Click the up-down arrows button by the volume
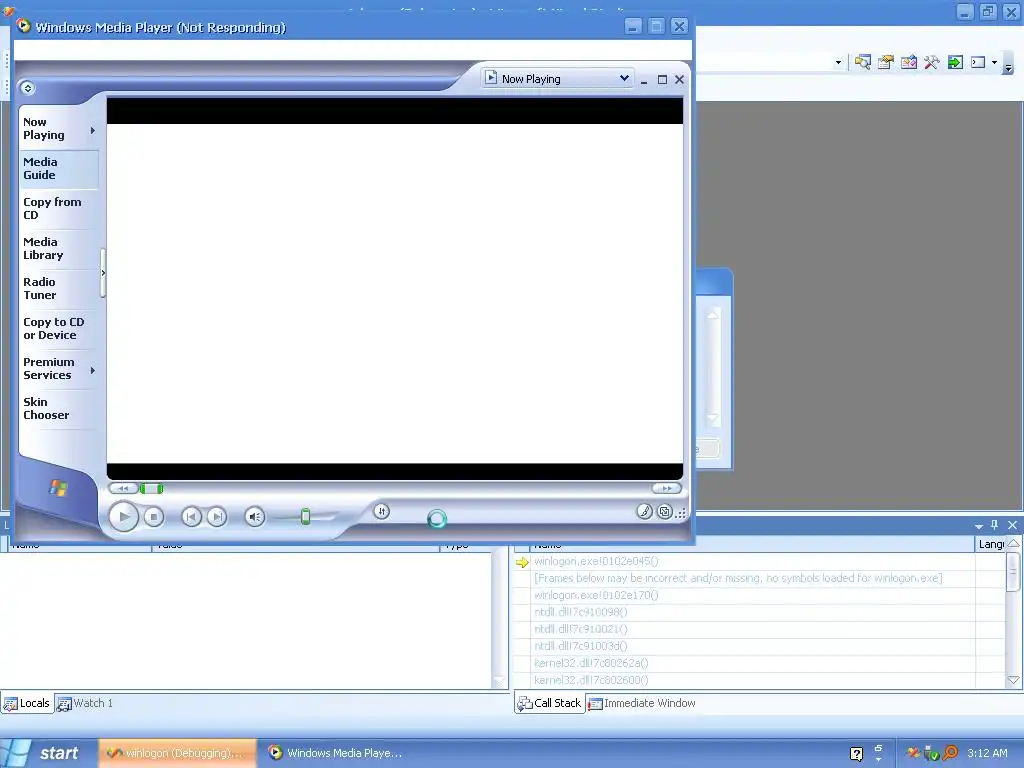 tap(382, 511)
